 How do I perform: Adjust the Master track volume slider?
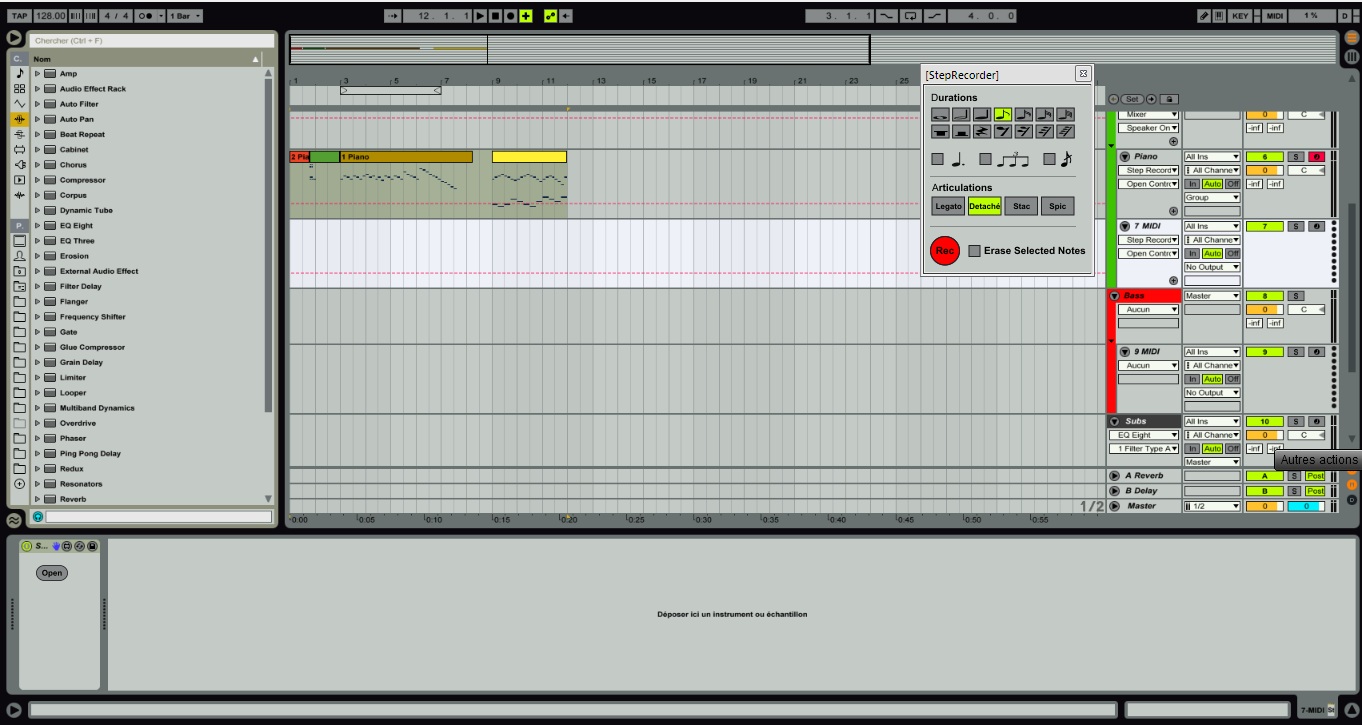[x=1263, y=506]
